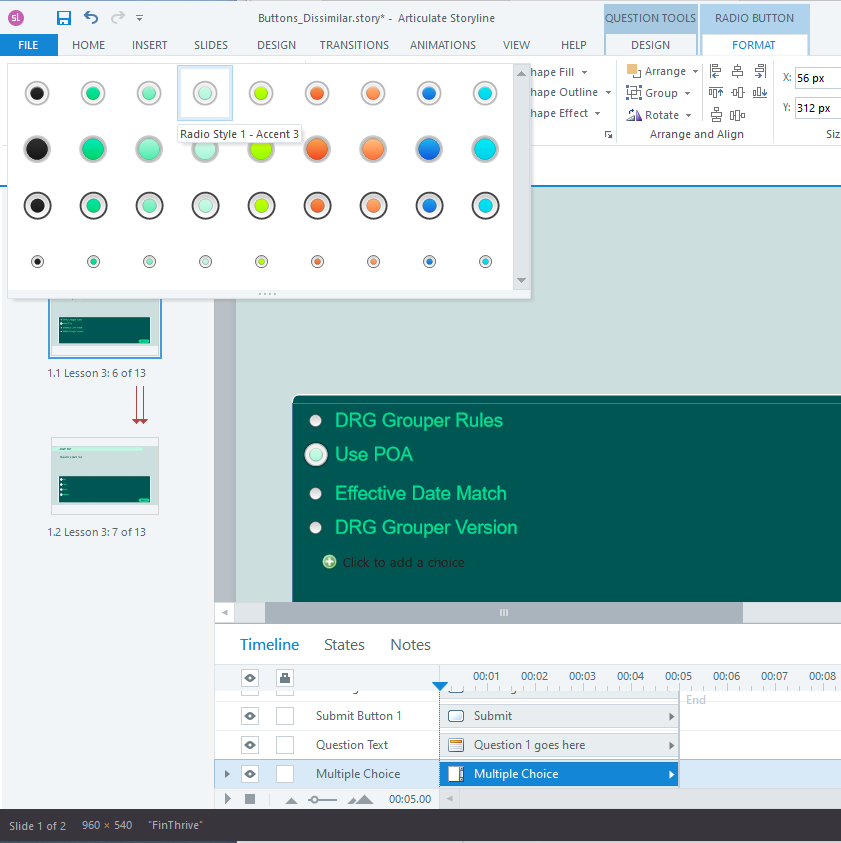Switch to the States panel tab
The image size is (841, 843).
[x=344, y=645]
